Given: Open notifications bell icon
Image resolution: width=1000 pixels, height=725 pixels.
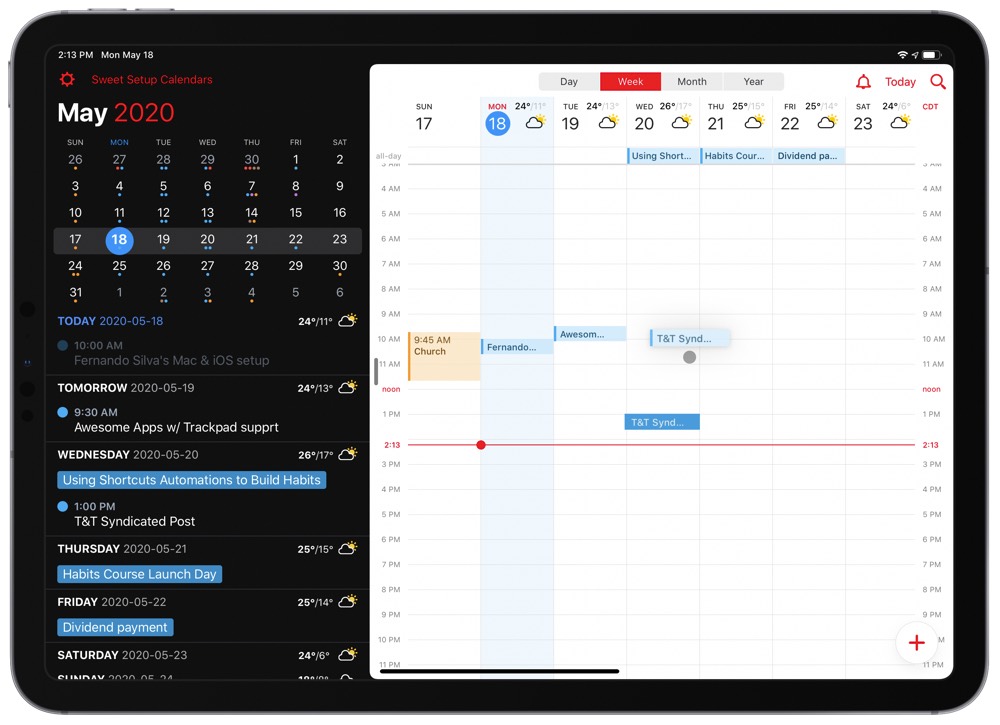Looking at the screenshot, I should click(x=863, y=82).
